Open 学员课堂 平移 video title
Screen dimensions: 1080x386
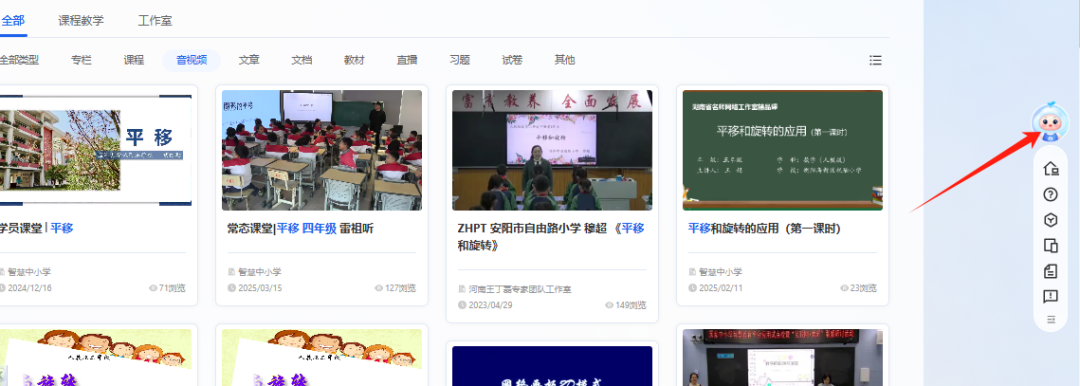(37, 228)
